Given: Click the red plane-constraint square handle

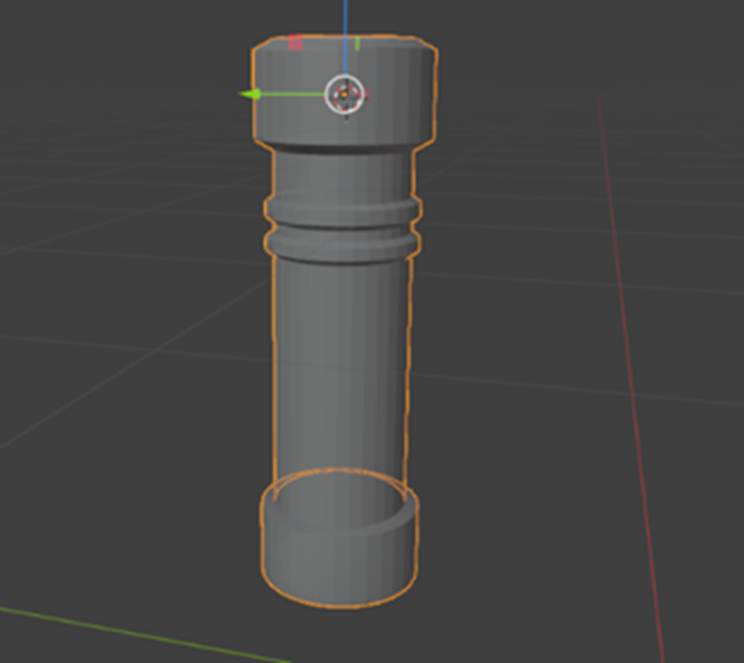Looking at the screenshot, I should coord(295,43).
